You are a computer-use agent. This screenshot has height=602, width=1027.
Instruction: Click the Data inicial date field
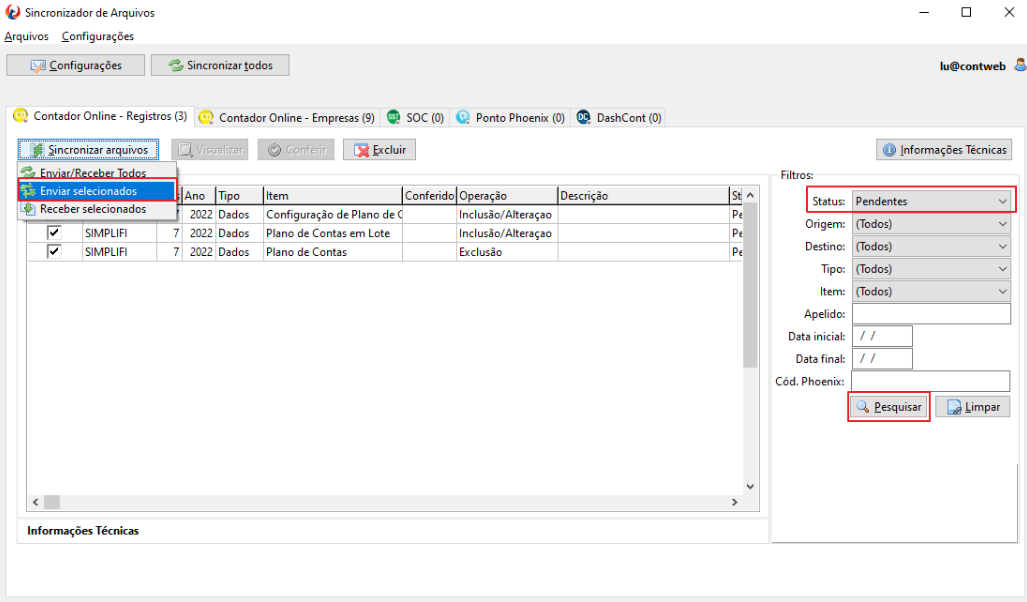[882, 336]
